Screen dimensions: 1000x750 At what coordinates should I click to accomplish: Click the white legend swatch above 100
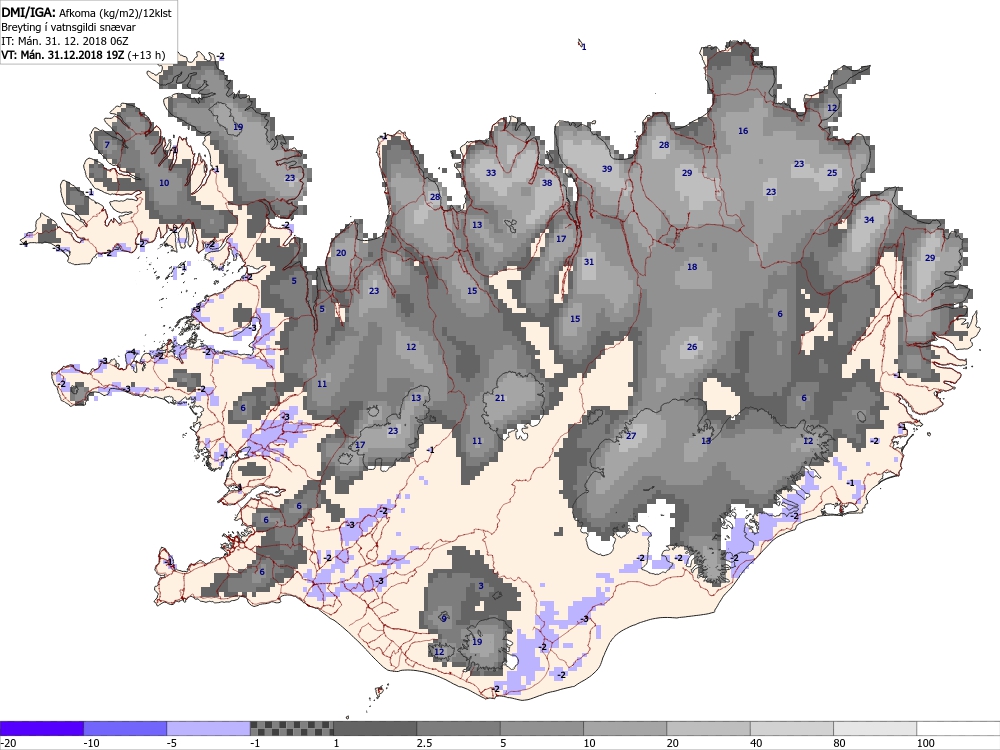(958, 728)
